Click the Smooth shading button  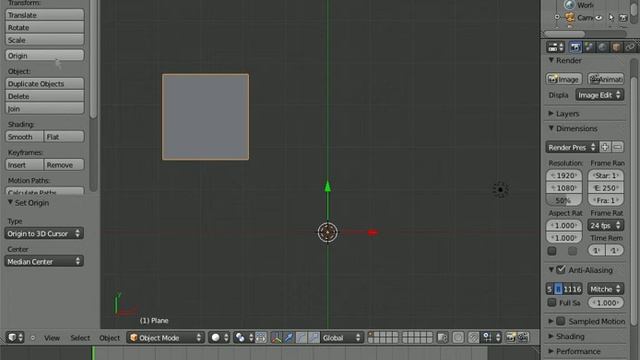tap(24, 137)
